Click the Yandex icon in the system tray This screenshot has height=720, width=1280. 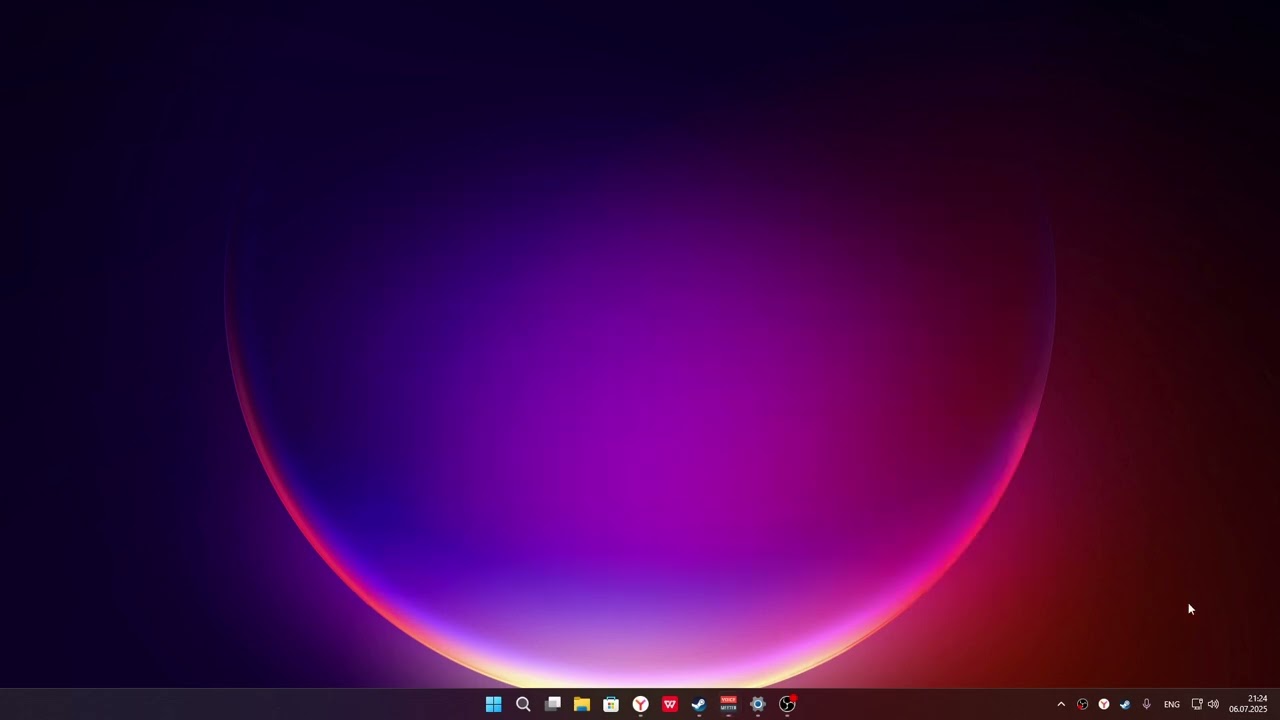pos(1104,704)
